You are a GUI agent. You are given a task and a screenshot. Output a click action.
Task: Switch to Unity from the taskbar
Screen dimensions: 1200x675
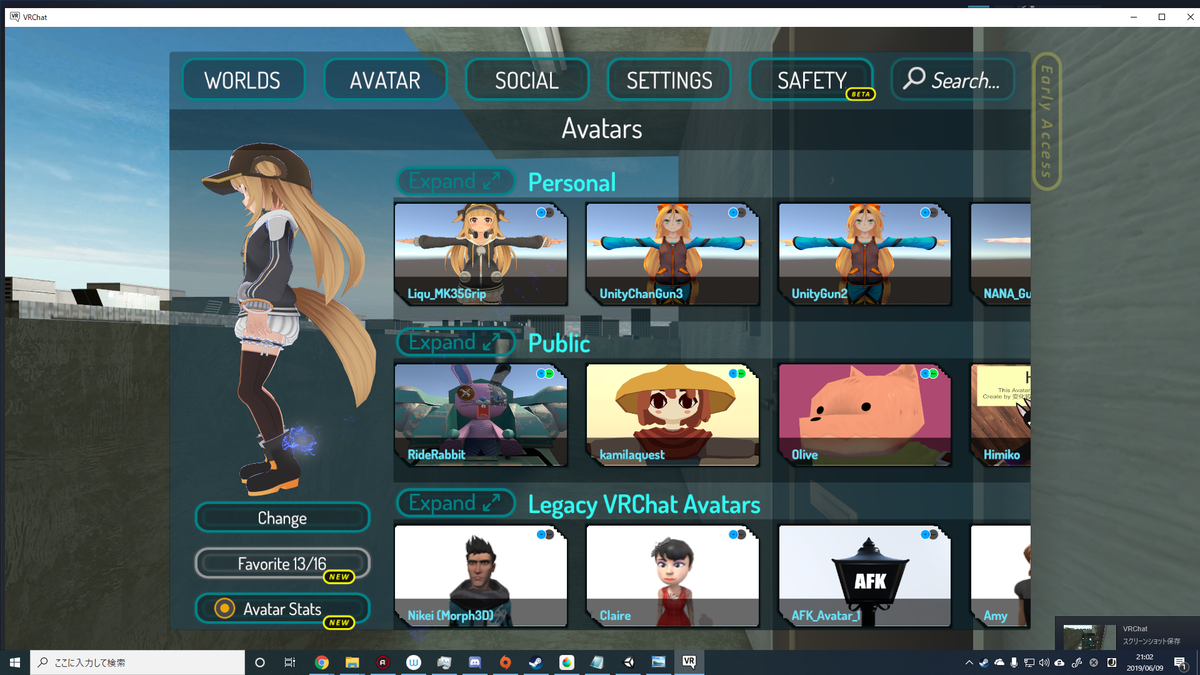[628, 662]
